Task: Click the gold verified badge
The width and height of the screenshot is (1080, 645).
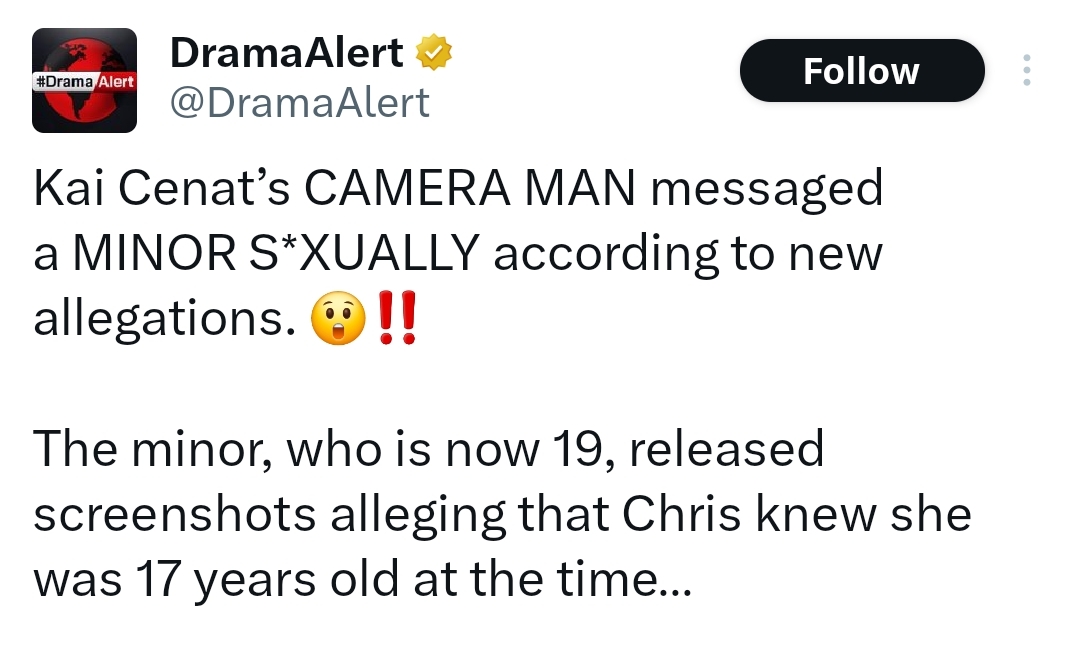Action: pos(433,53)
